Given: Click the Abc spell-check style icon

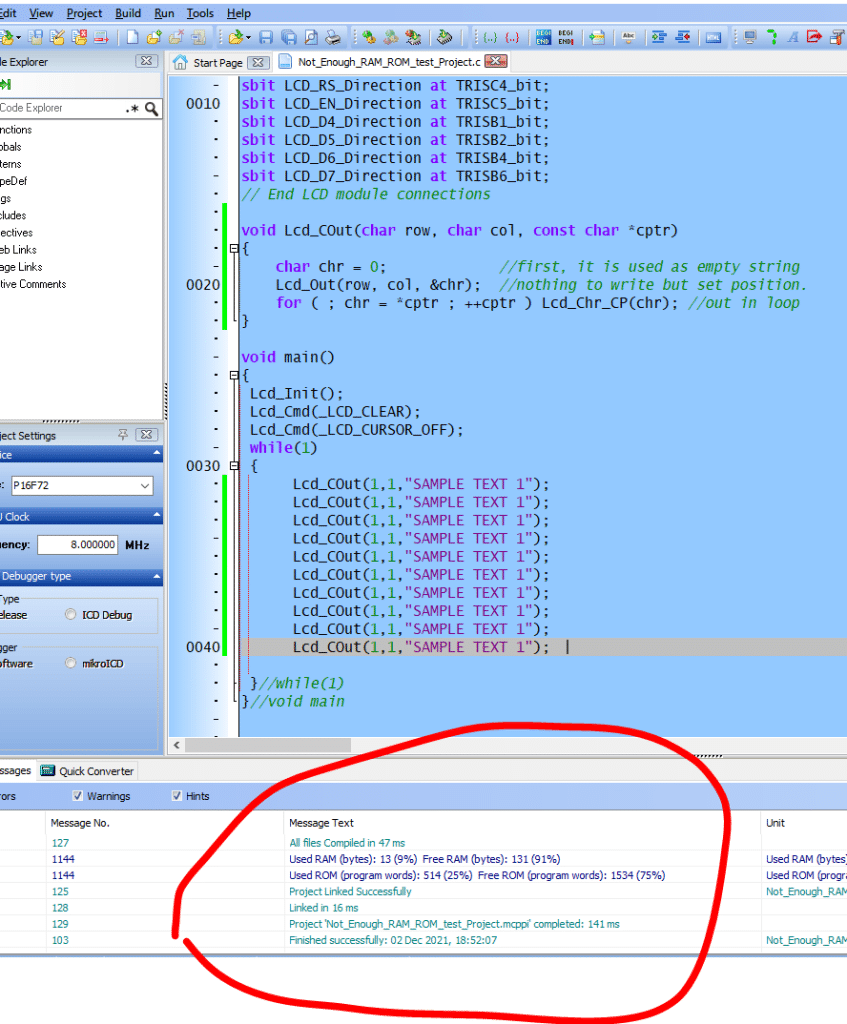Looking at the screenshot, I should coord(628,37).
